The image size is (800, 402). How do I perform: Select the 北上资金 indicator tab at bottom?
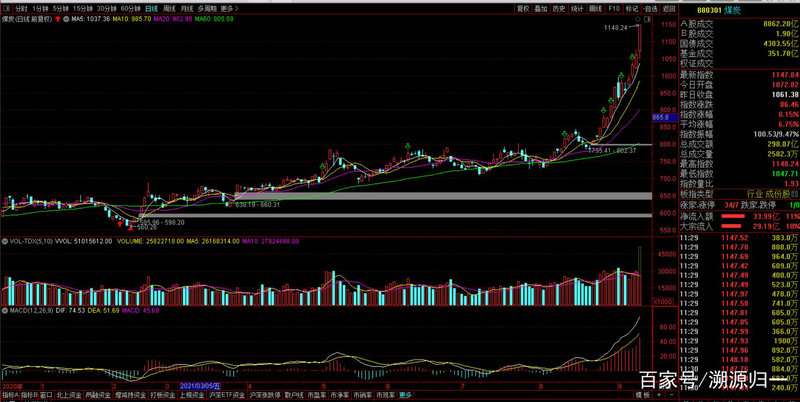click(x=71, y=395)
